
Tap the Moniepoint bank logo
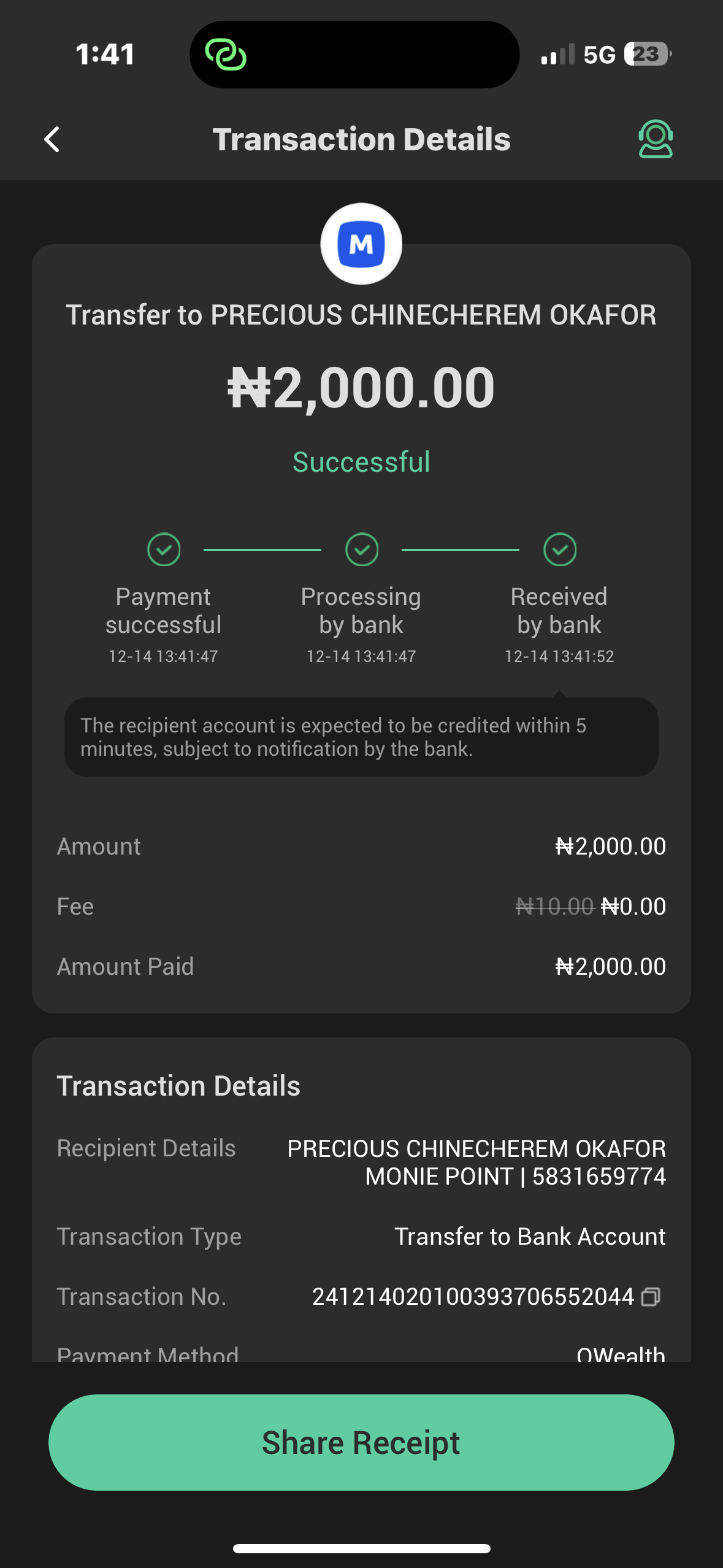(361, 244)
